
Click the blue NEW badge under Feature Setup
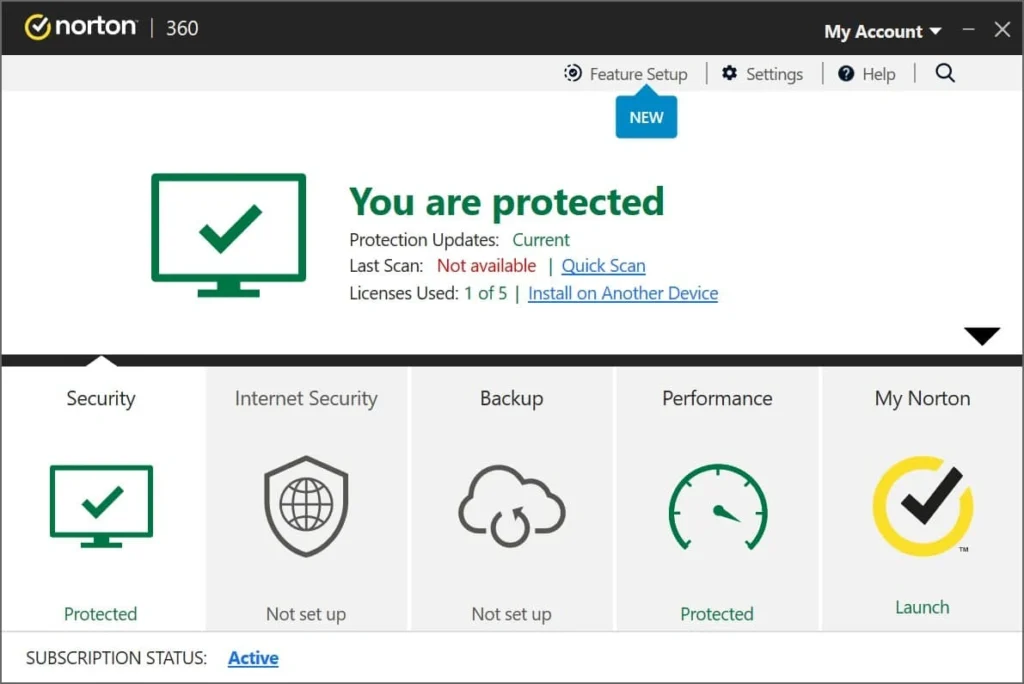646,118
